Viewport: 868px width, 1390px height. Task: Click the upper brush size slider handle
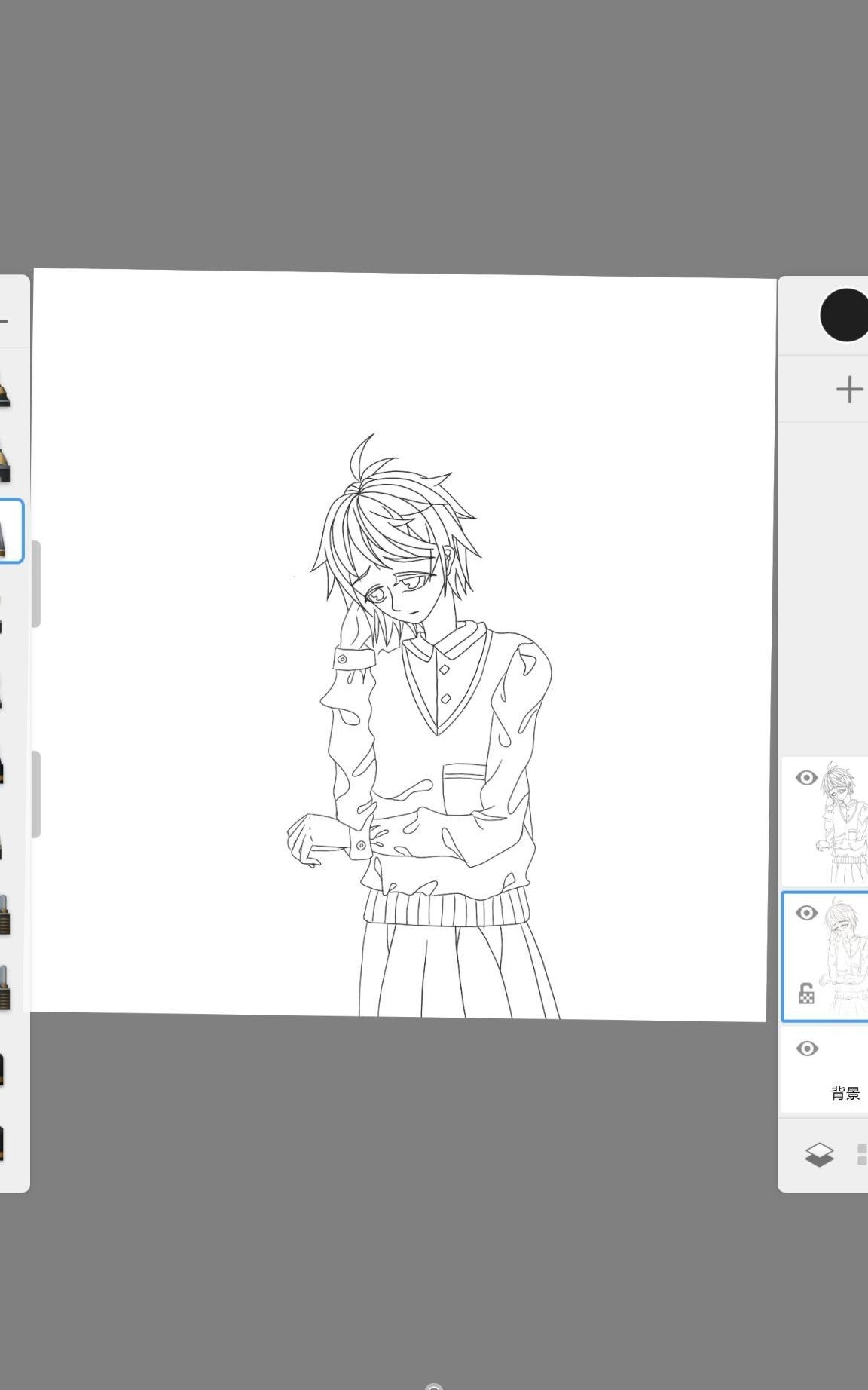tap(35, 583)
